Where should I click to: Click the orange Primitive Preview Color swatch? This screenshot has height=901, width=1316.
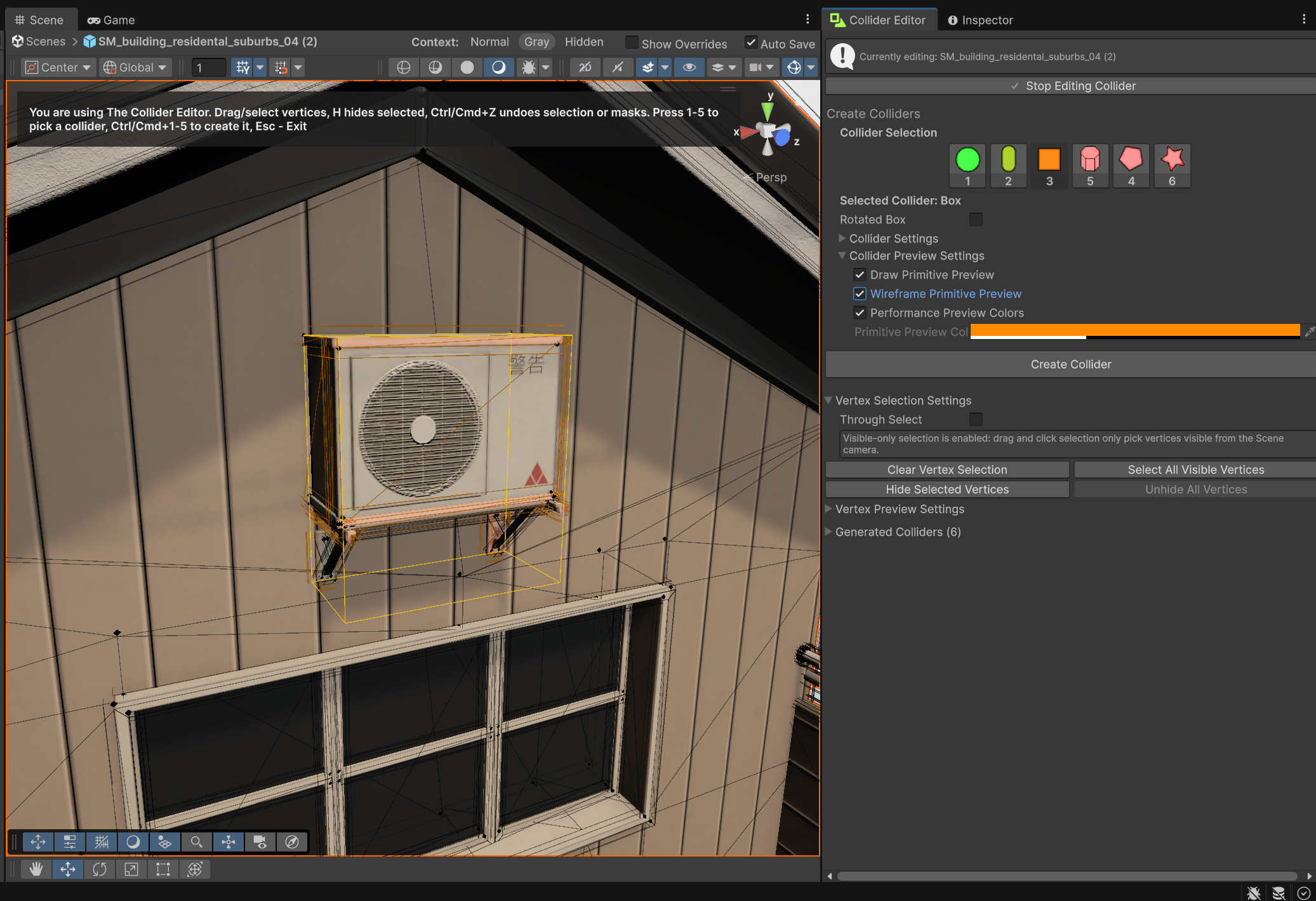1135,331
